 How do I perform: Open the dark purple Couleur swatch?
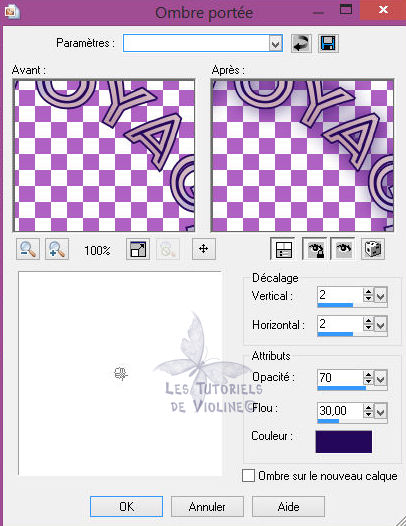[344, 442]
